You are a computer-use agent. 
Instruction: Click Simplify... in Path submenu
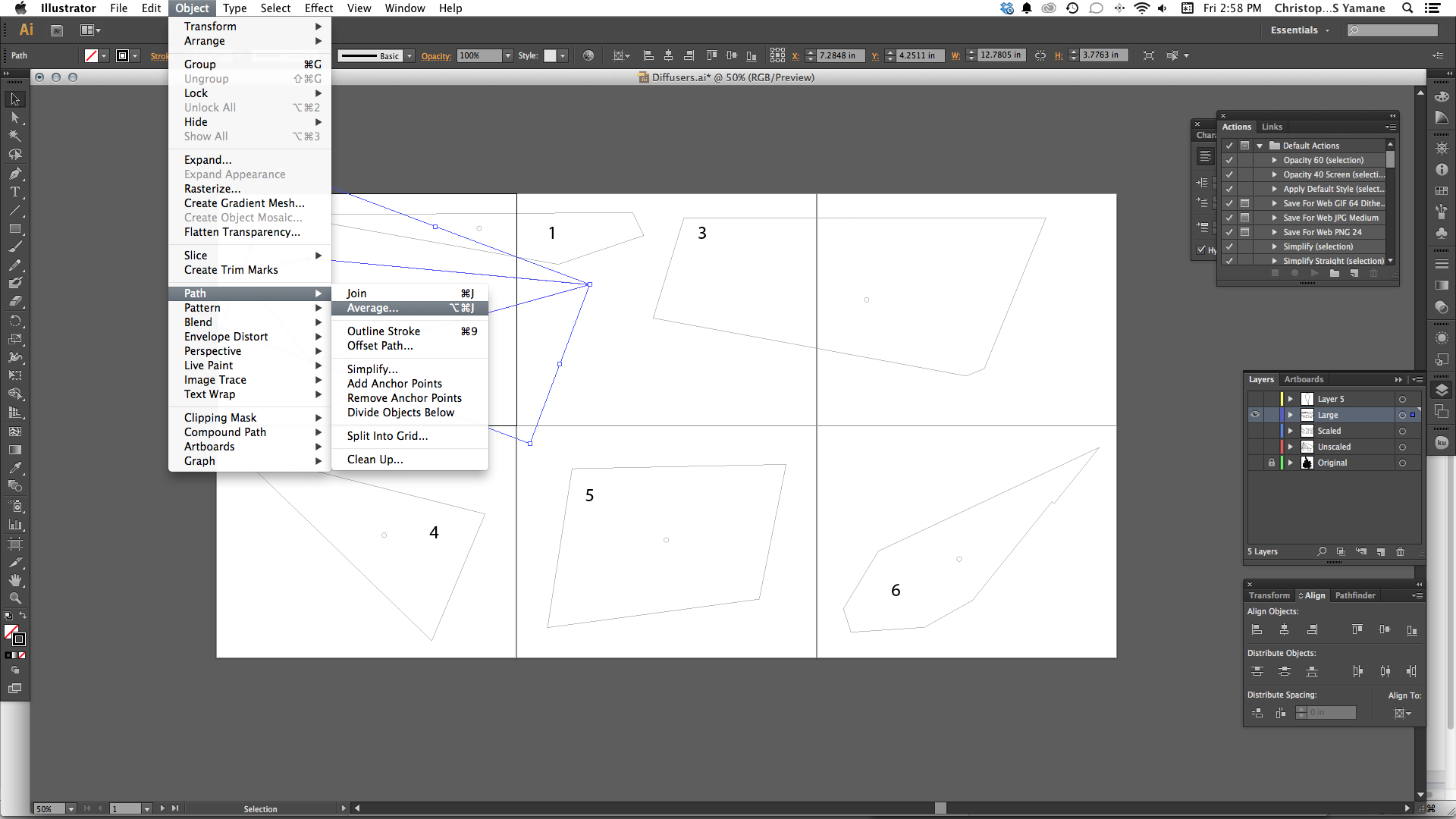371,368
